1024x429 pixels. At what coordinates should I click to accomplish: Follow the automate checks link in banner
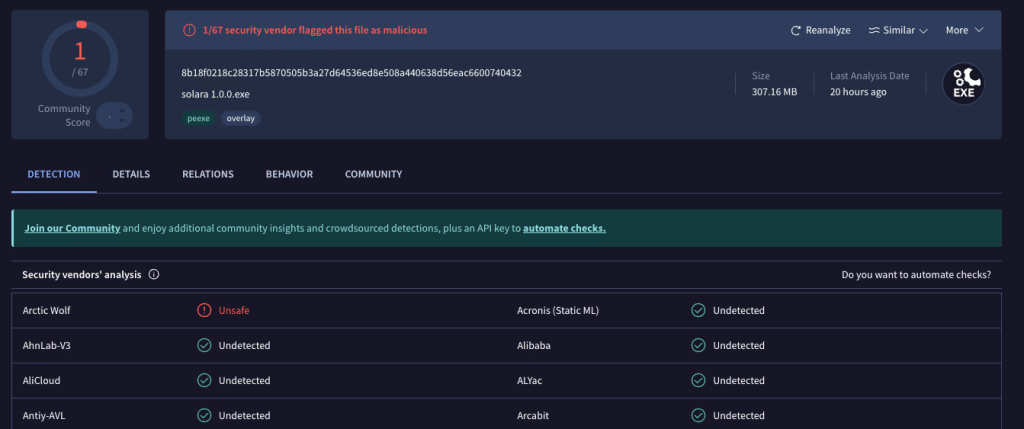(x=564, y=228)
